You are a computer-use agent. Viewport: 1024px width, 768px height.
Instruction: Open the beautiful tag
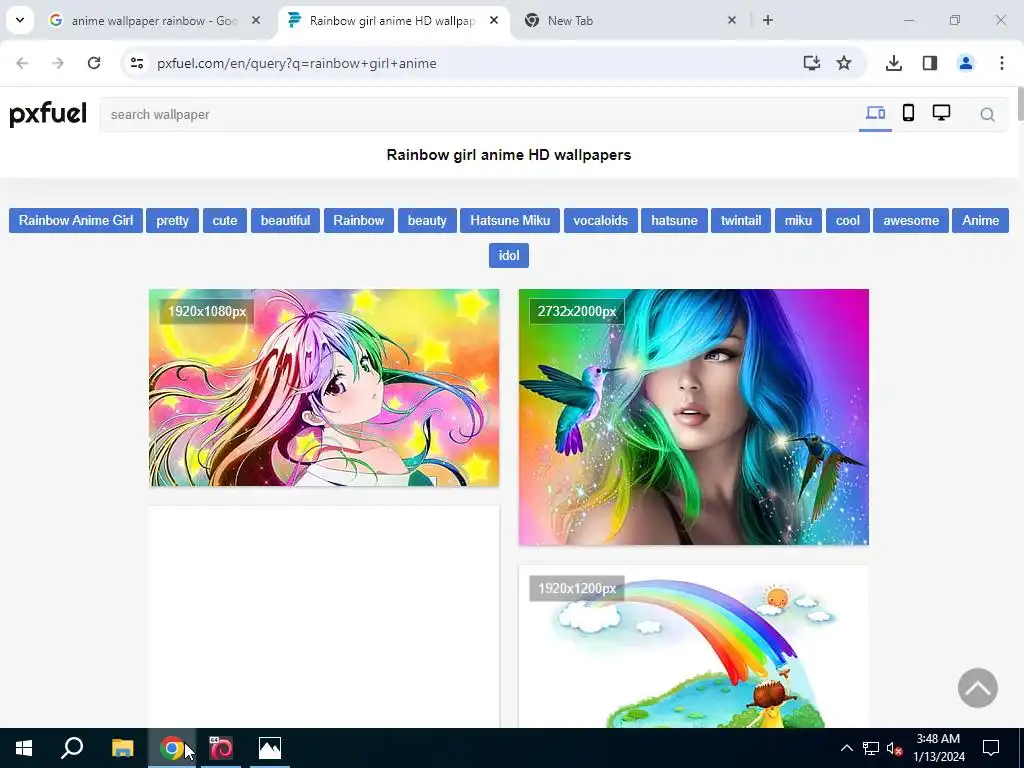click(285, 220)
